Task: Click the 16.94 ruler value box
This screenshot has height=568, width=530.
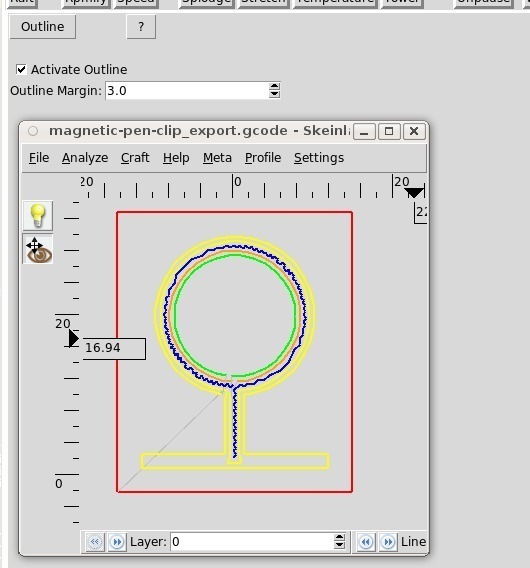Action: tap(114, 348)
